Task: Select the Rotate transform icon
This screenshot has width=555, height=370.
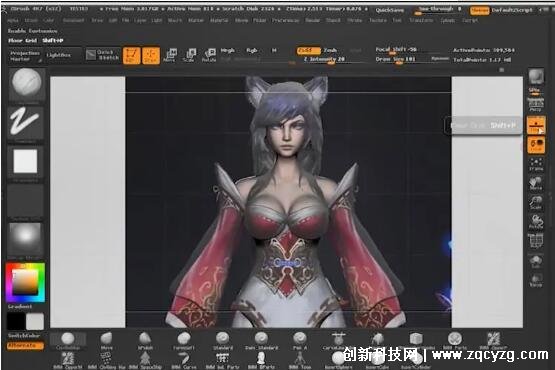Action: [x=209, y=56]
